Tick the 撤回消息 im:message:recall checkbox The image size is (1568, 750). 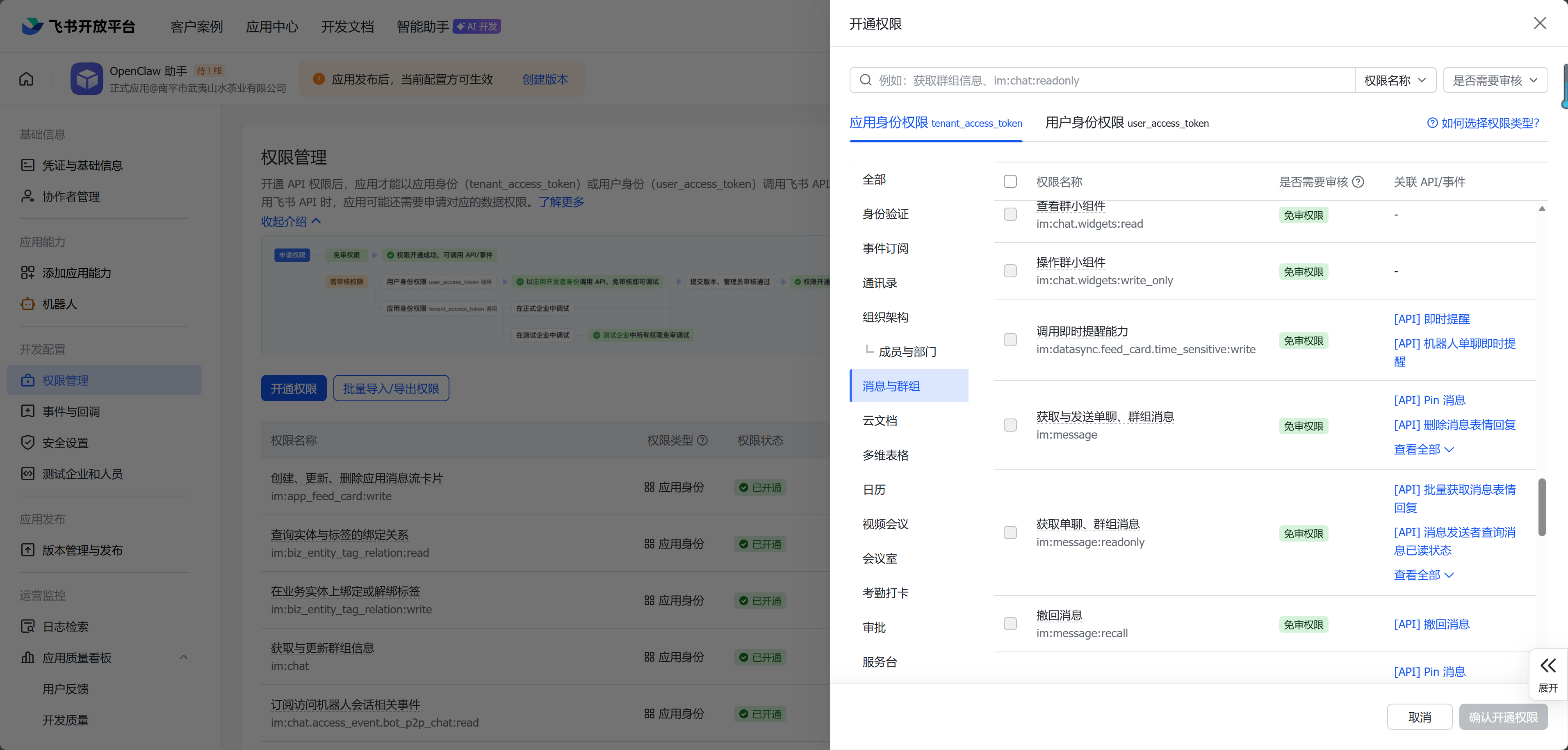pyautogui.click(x=1010, y=624)
